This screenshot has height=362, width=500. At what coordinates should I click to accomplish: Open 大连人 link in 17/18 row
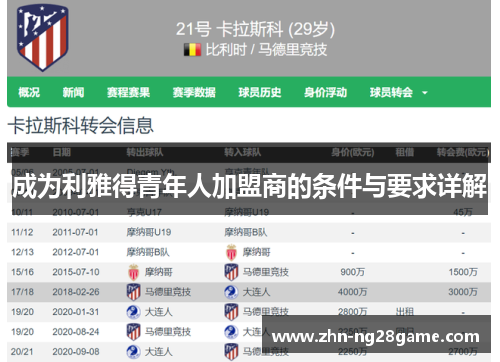pyautogui.click(x=256, y=292)
